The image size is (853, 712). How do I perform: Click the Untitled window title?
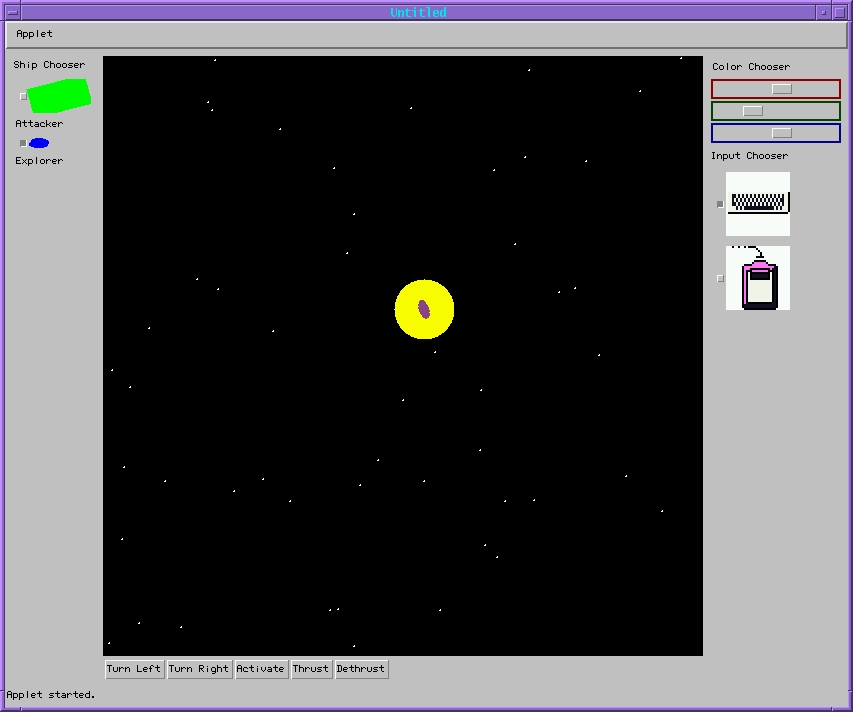(x=418, y=12)
